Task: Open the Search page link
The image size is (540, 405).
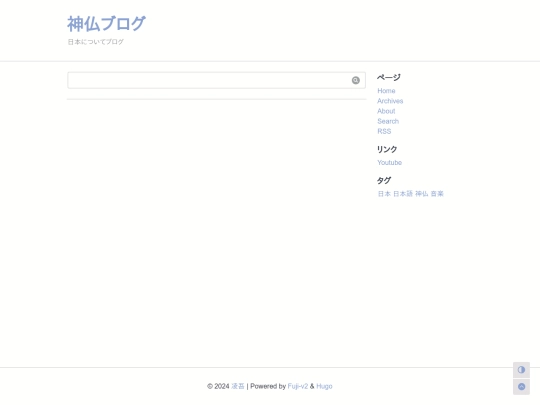Action: click(x=388, y=121)
